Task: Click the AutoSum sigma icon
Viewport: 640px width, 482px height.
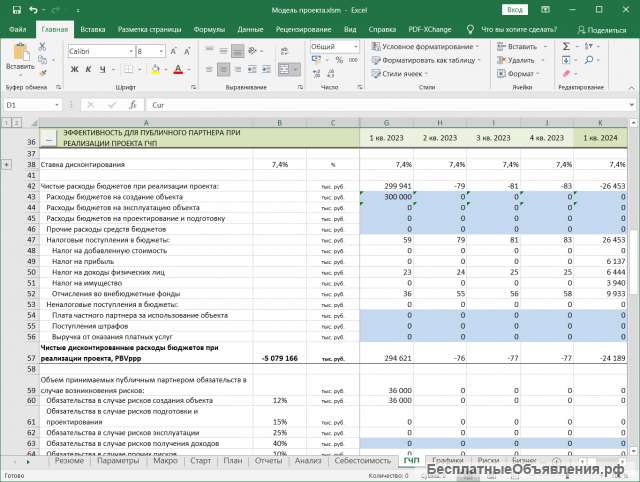Action: 566,46
